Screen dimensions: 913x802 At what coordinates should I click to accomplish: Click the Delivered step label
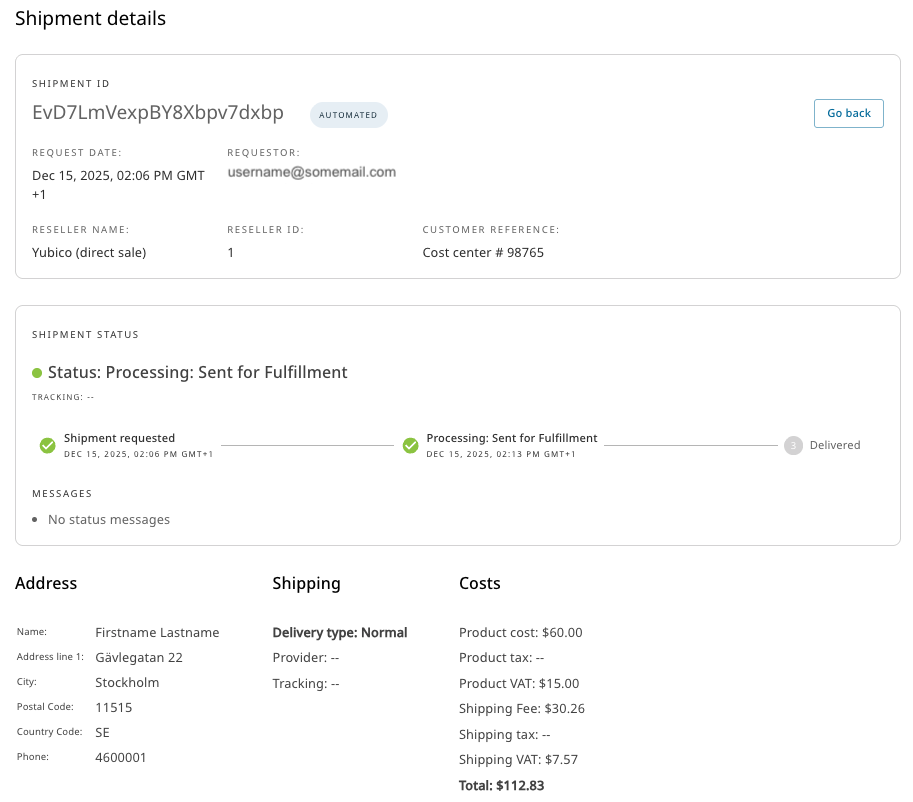pyautogui.click(x=834, y=445)
